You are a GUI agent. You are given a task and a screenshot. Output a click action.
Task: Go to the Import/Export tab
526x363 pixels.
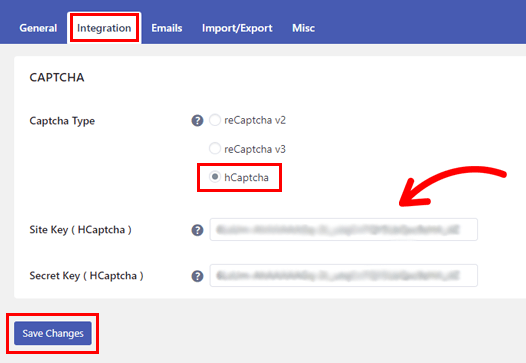click(x=237, y=29)
